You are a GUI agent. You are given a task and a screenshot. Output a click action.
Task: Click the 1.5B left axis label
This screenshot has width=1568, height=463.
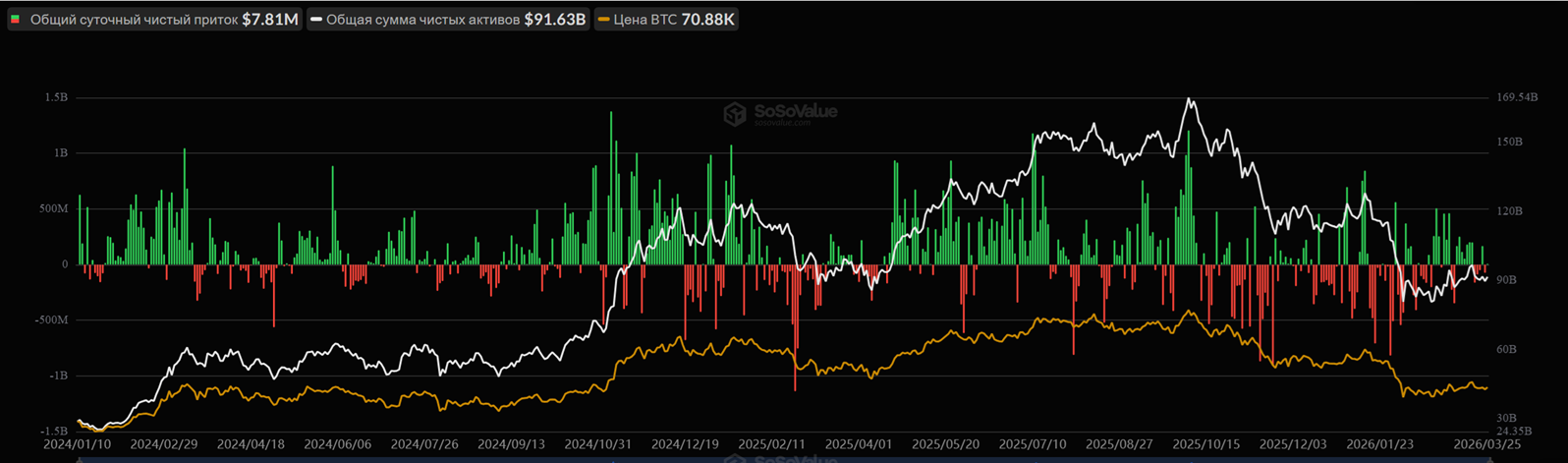(56, 97)
